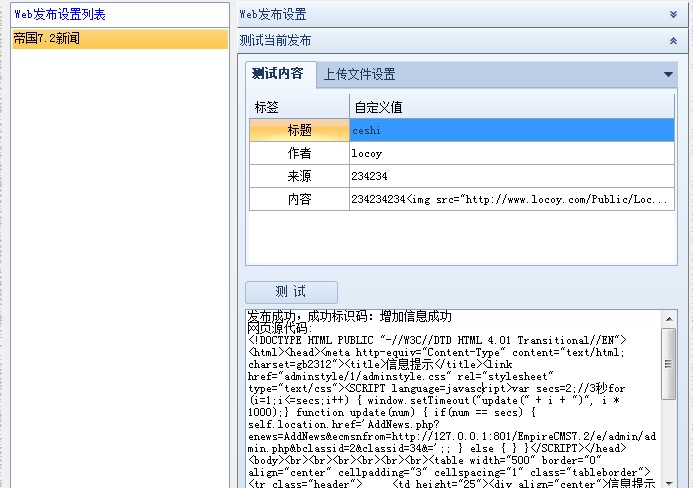The width and height of the screenshot is (693, 488).
Task: Edit the locoy author value cell
Action: tap(512, 153)
